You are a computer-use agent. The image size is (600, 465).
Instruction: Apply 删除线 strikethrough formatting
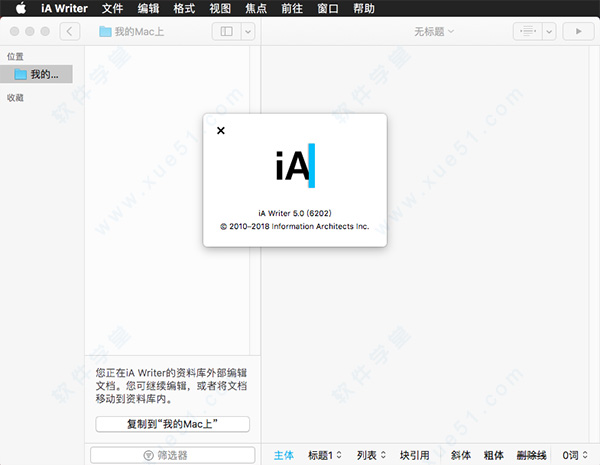click(531, 455)
